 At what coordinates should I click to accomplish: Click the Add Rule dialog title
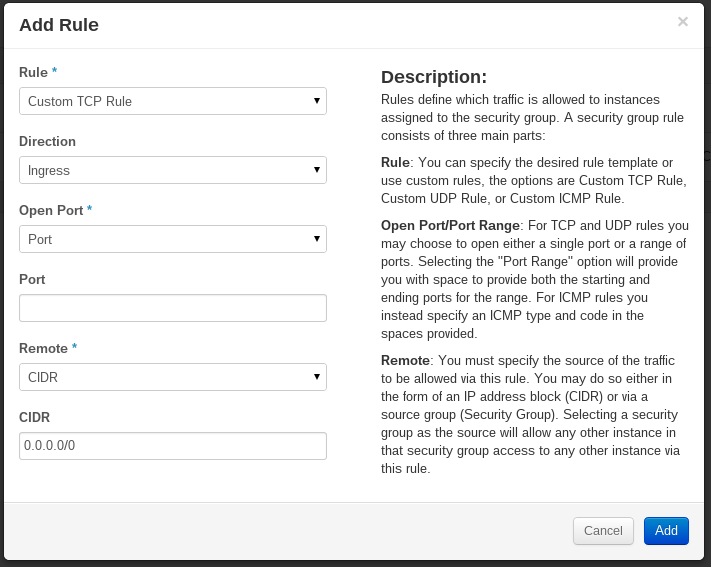[59, 25]
